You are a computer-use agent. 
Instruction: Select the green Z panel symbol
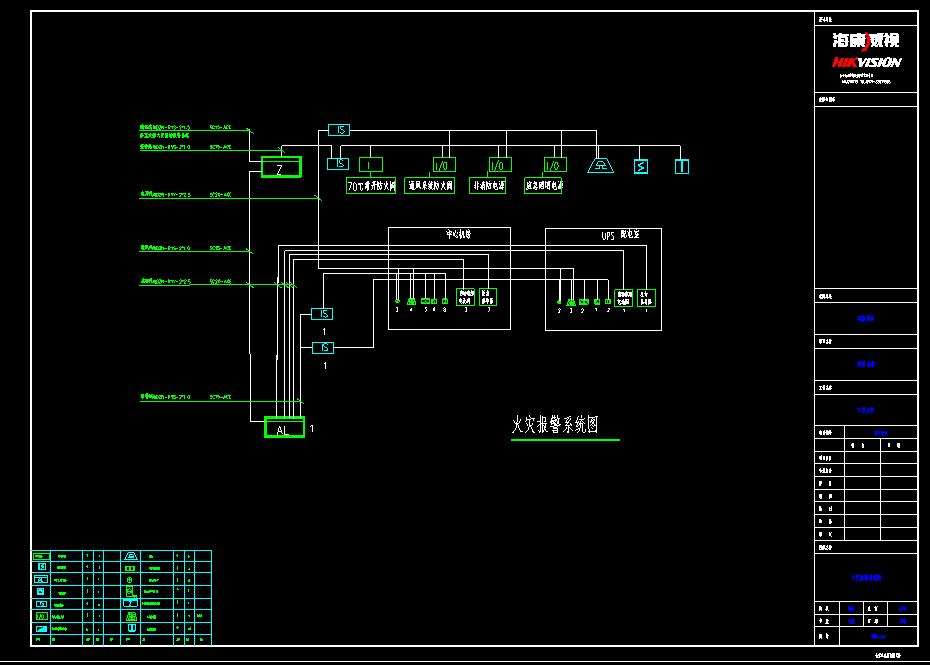(x=281, y=168)
